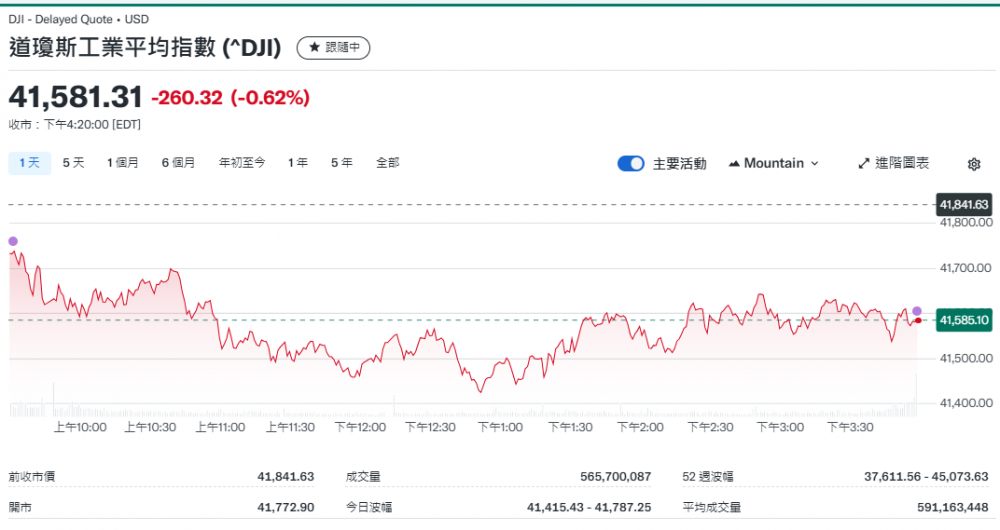Switch to the 5天 range tab

(x=73, y=163)
